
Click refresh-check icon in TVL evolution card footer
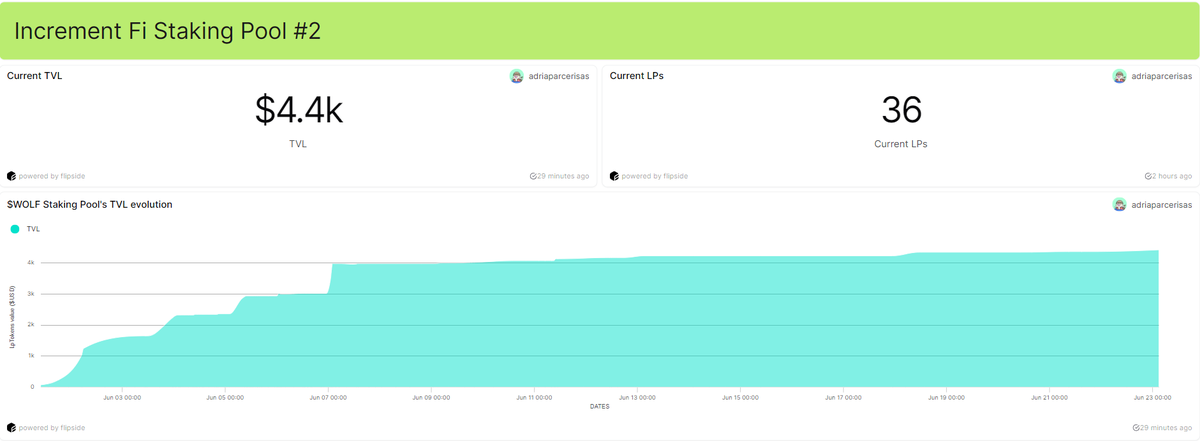(x=1136, y=427)
